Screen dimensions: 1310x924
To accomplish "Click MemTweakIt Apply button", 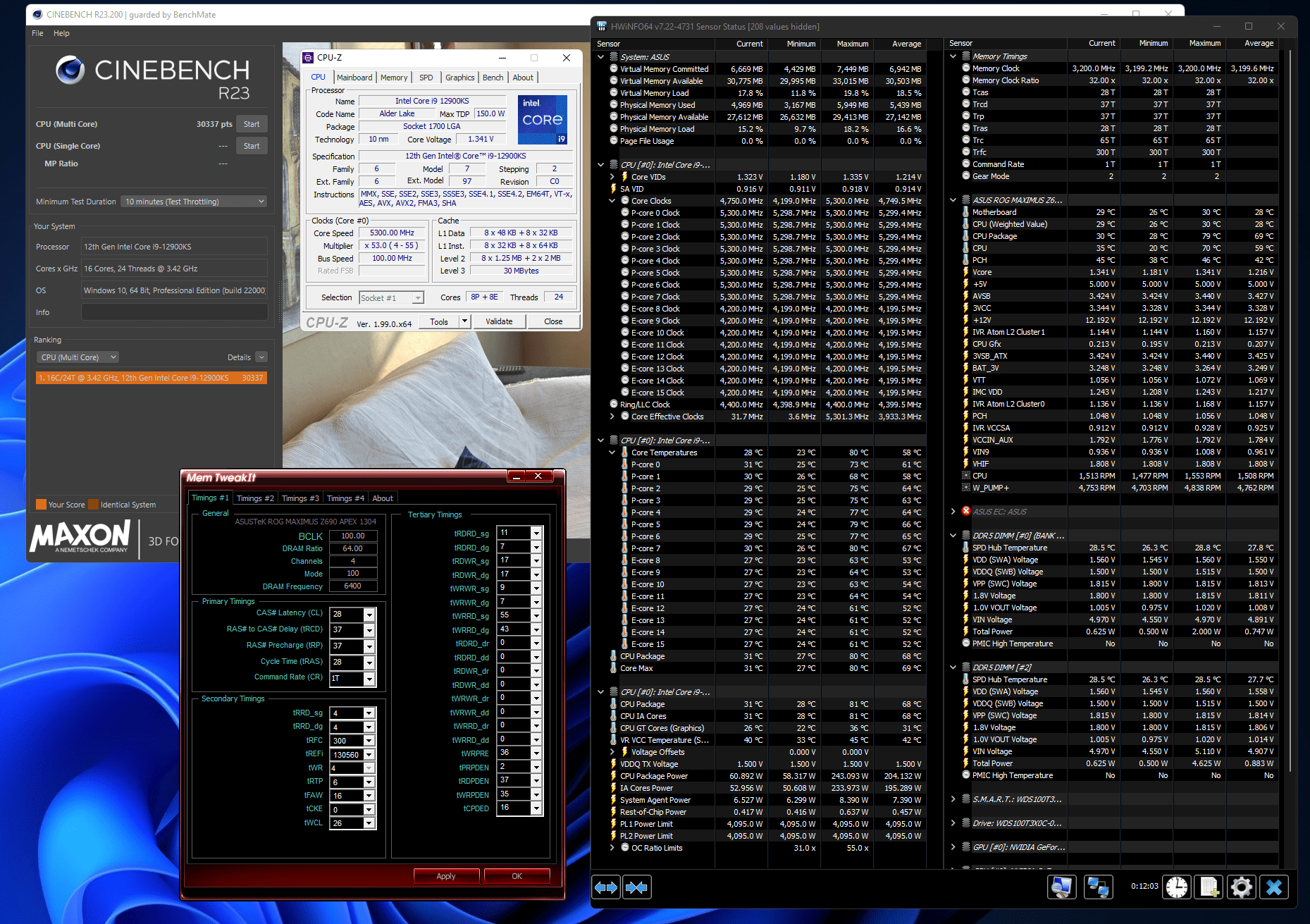I will pos(446,876).
